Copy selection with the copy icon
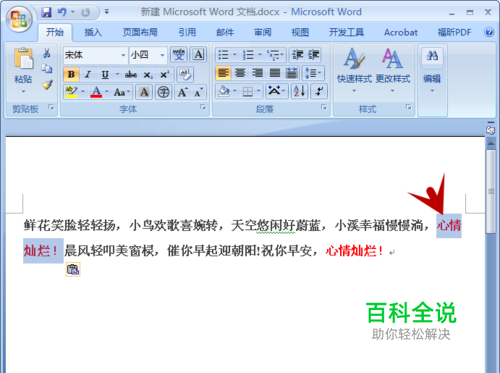The width and height of the screenshot is (500, 373). pyautogui.click(x=47, y=69)
